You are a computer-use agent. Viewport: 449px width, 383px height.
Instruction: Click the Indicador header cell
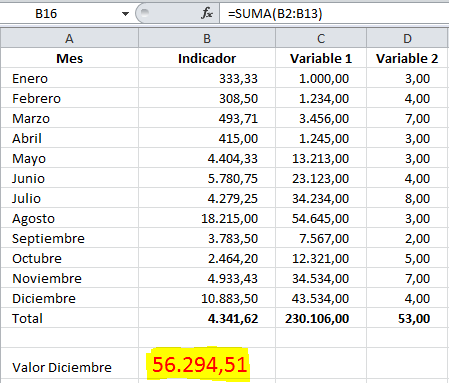pos(207,58)
